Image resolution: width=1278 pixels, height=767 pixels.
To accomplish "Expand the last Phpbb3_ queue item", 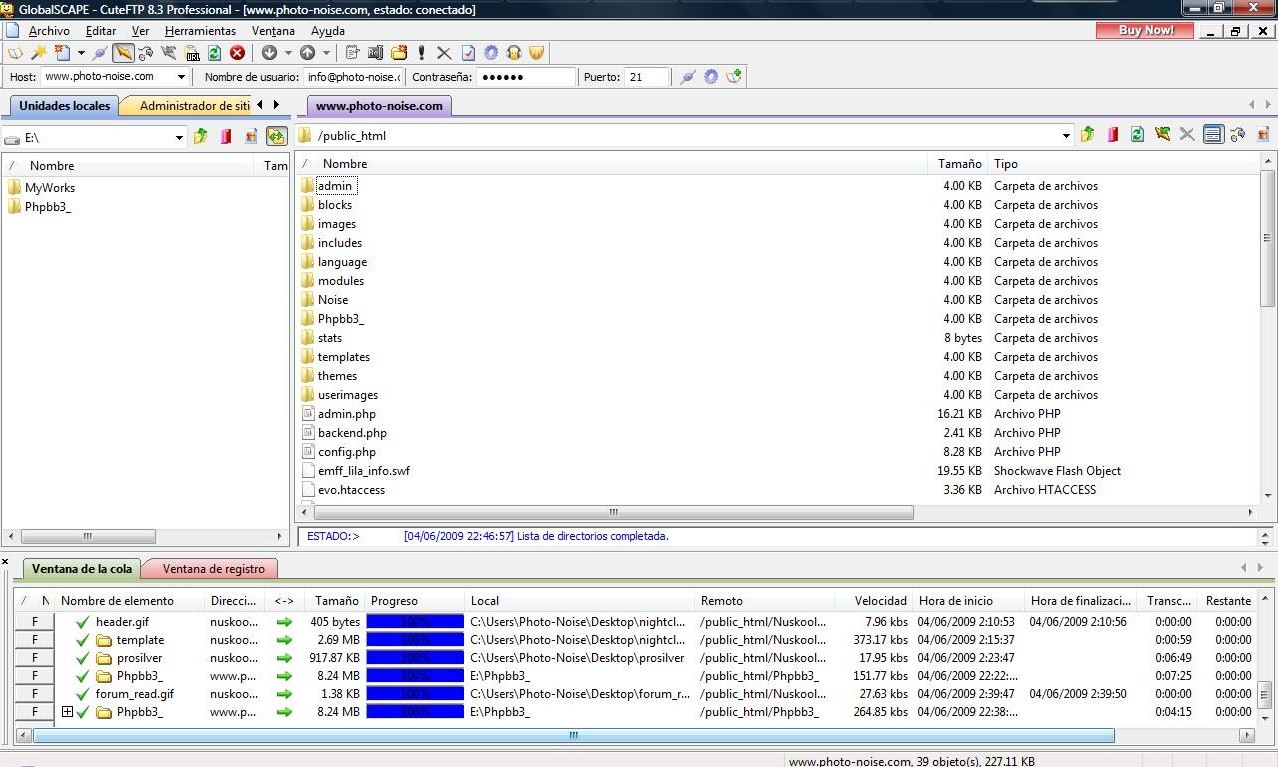I will 67,712.
